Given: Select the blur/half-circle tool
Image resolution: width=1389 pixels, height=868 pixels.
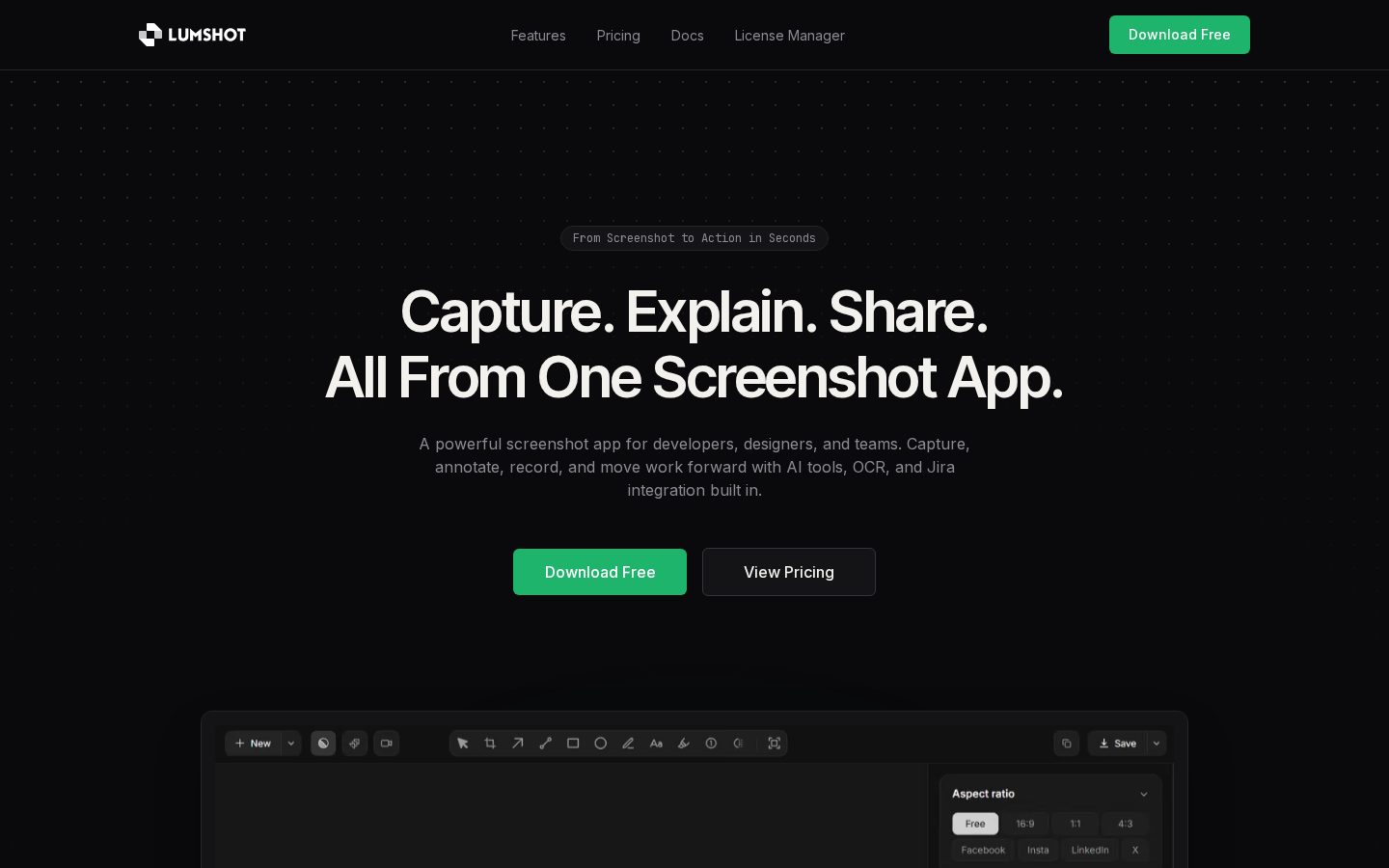Looking at the screenshot, I should point(739,744).
